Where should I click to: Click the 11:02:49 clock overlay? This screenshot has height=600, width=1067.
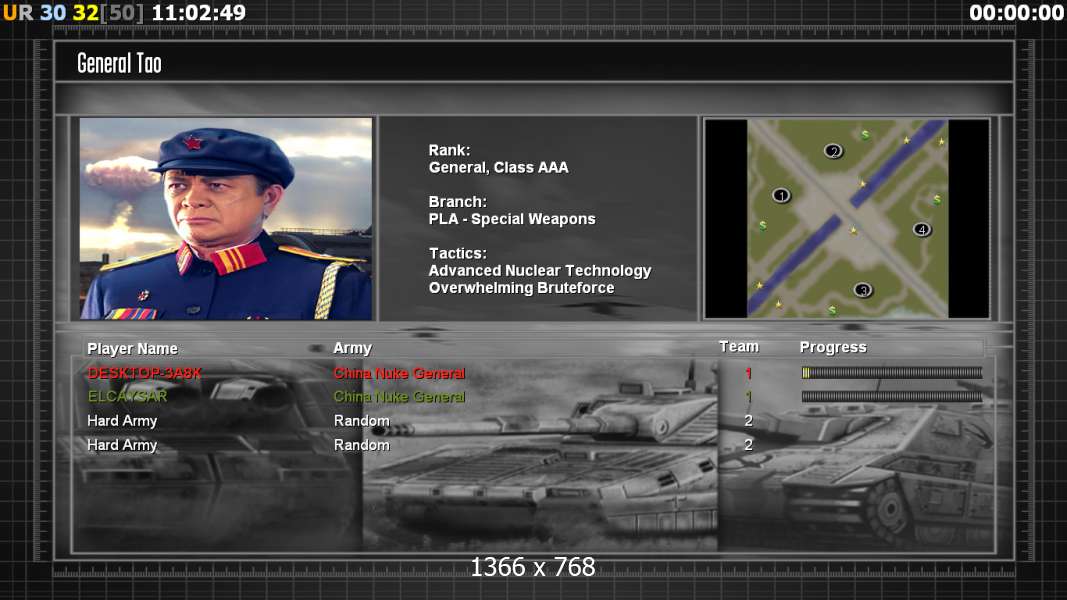(x=198, y=13)
